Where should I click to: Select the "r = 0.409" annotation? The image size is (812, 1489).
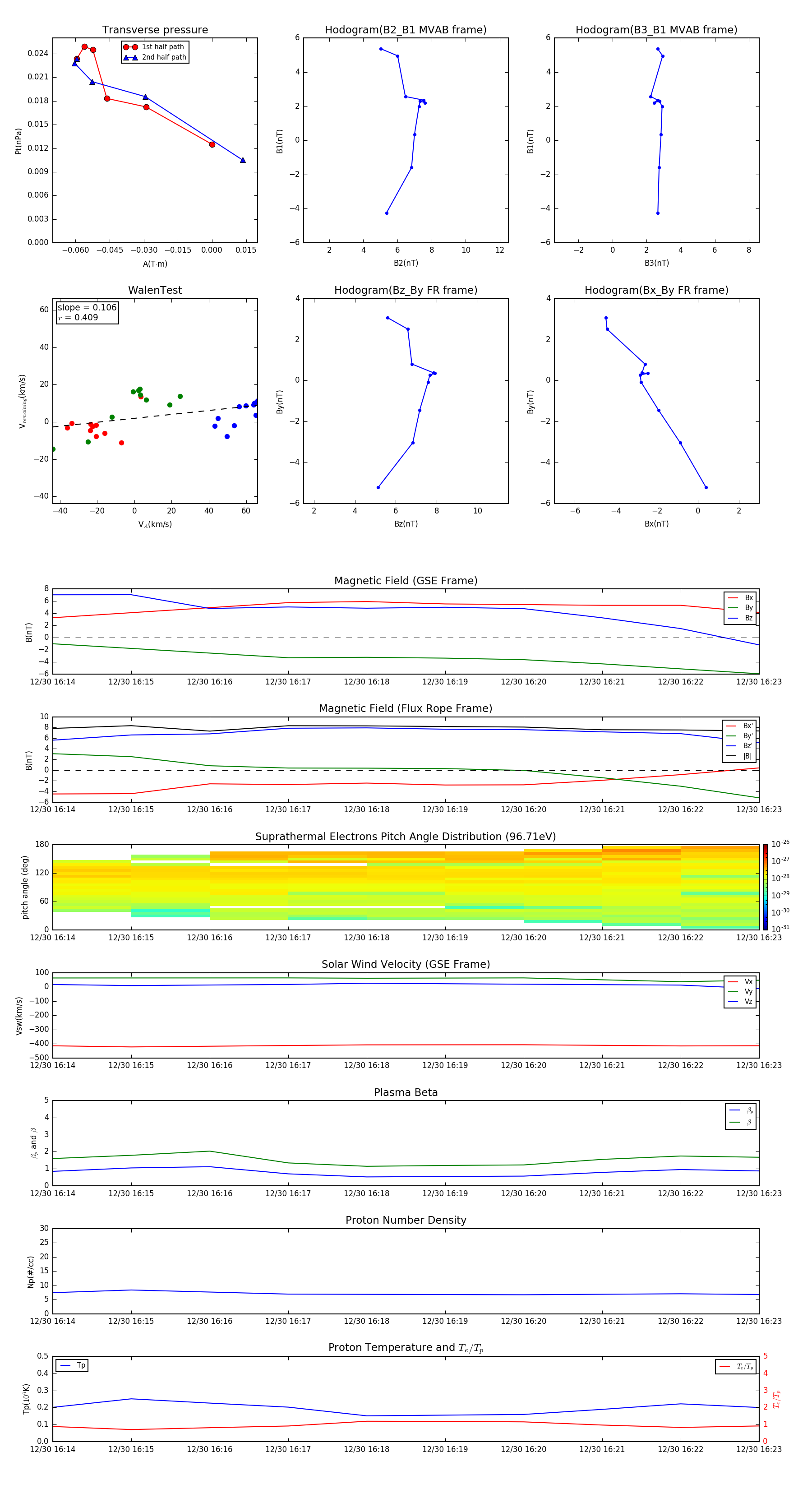pos(78,317)
